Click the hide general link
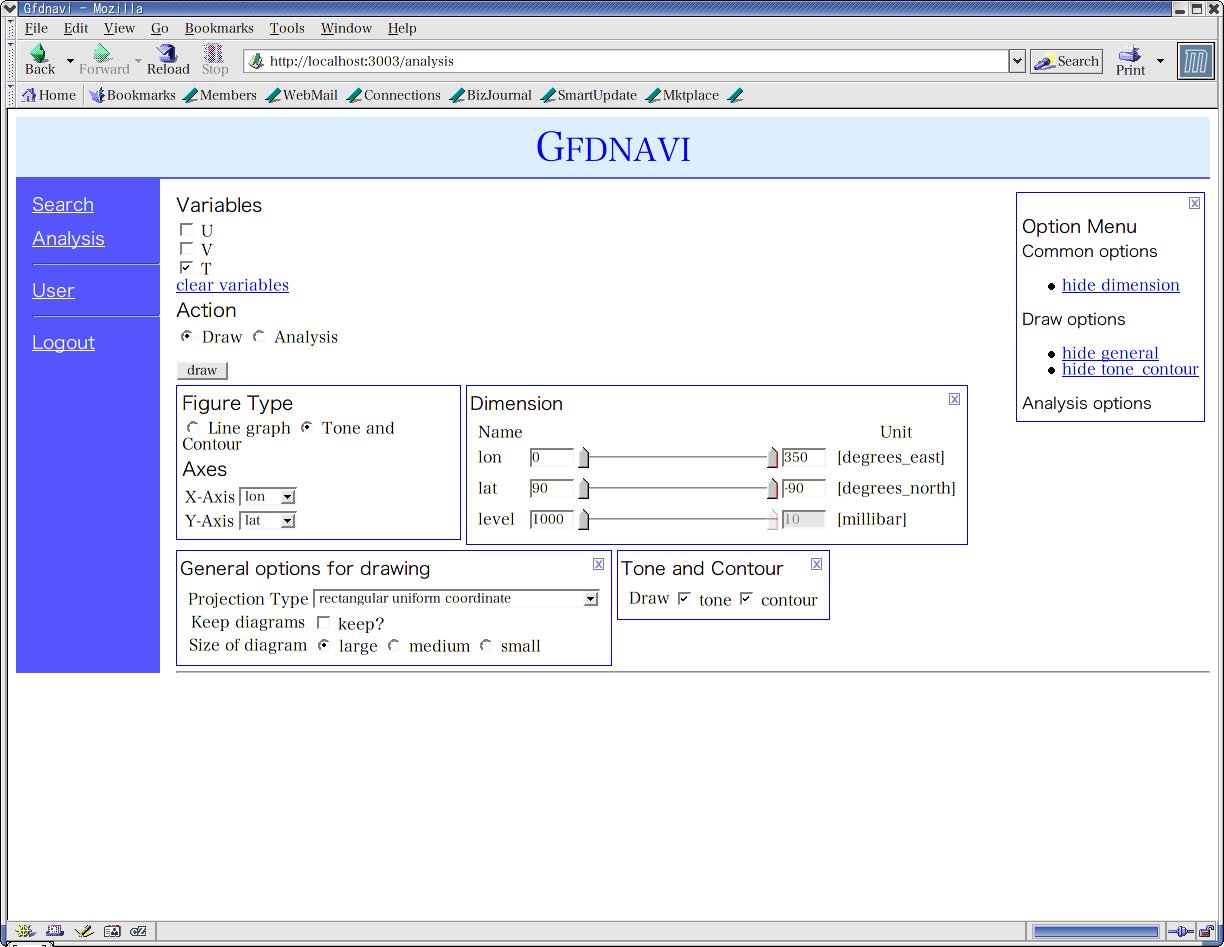This screenshot has height=947, width=1224. coord(1110,353)
